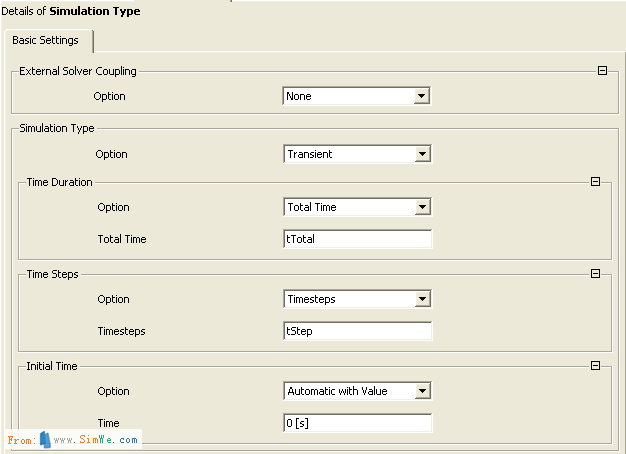The image size is (626, 454).
Task: Click the Total Time field containing tTotal
Action: coord(357,239)
